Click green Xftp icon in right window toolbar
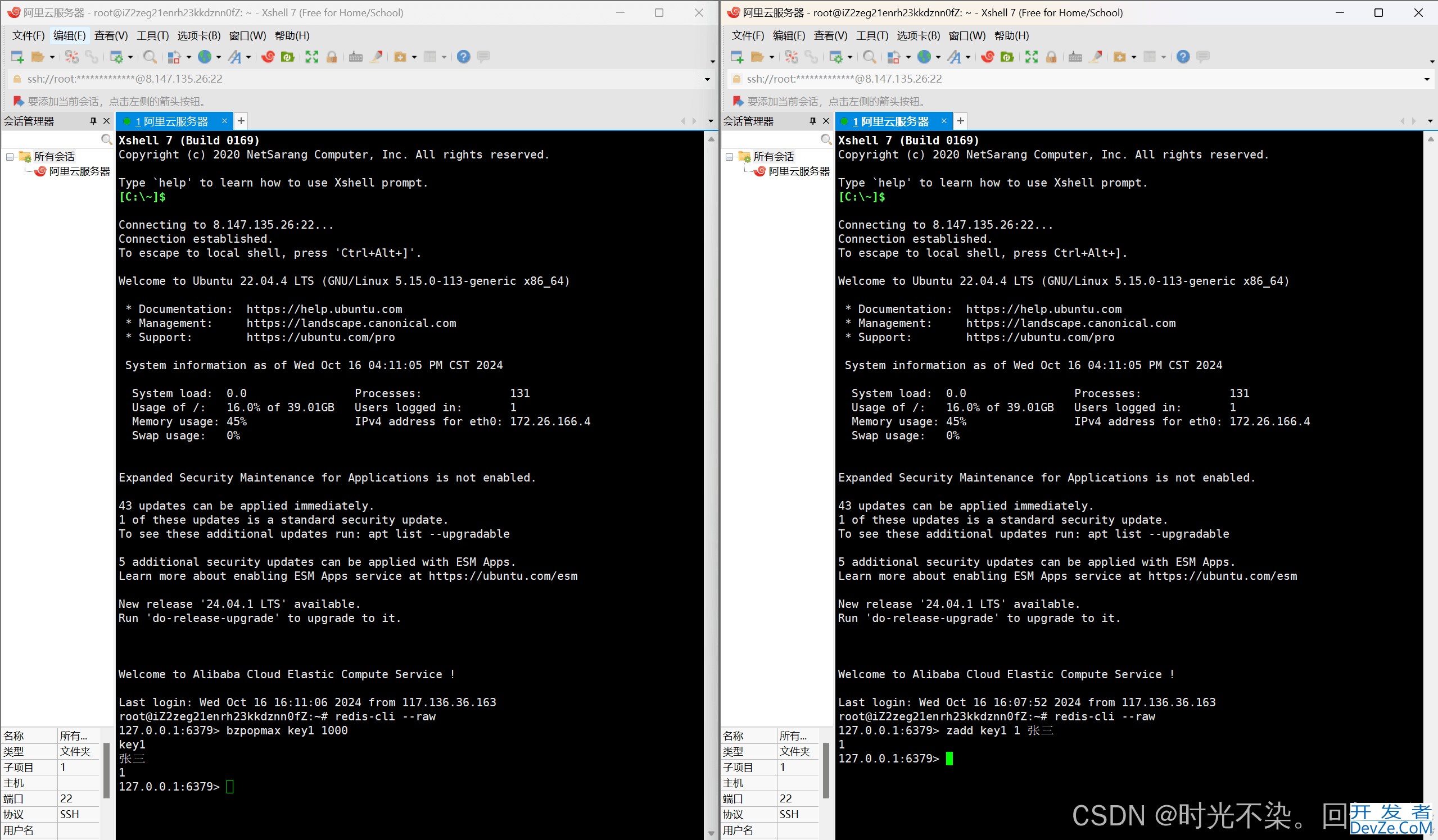The width and height of the screenshot is (1438, 840). pos(1008,56)
